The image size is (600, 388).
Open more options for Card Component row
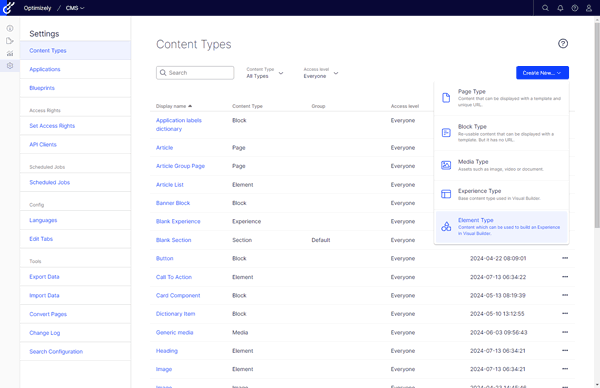565,295
